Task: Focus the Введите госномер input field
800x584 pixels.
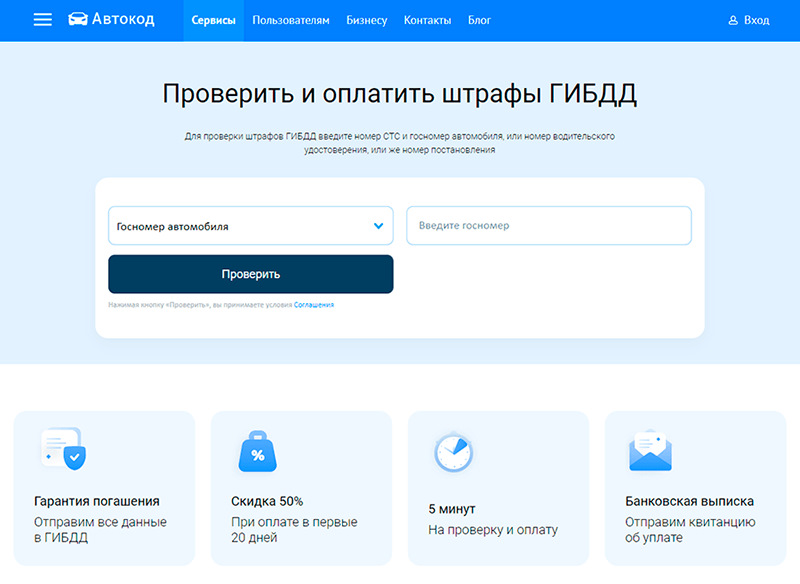Action: (548, 226)
